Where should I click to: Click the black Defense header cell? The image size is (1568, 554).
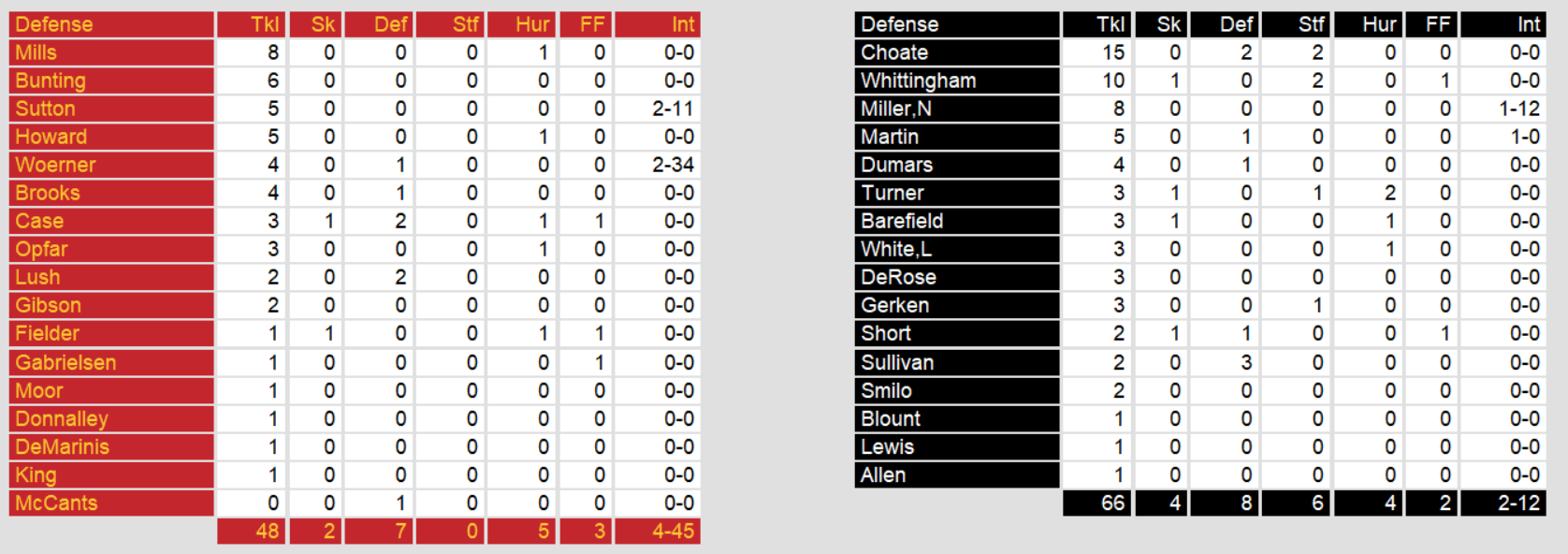coord(957,24)
